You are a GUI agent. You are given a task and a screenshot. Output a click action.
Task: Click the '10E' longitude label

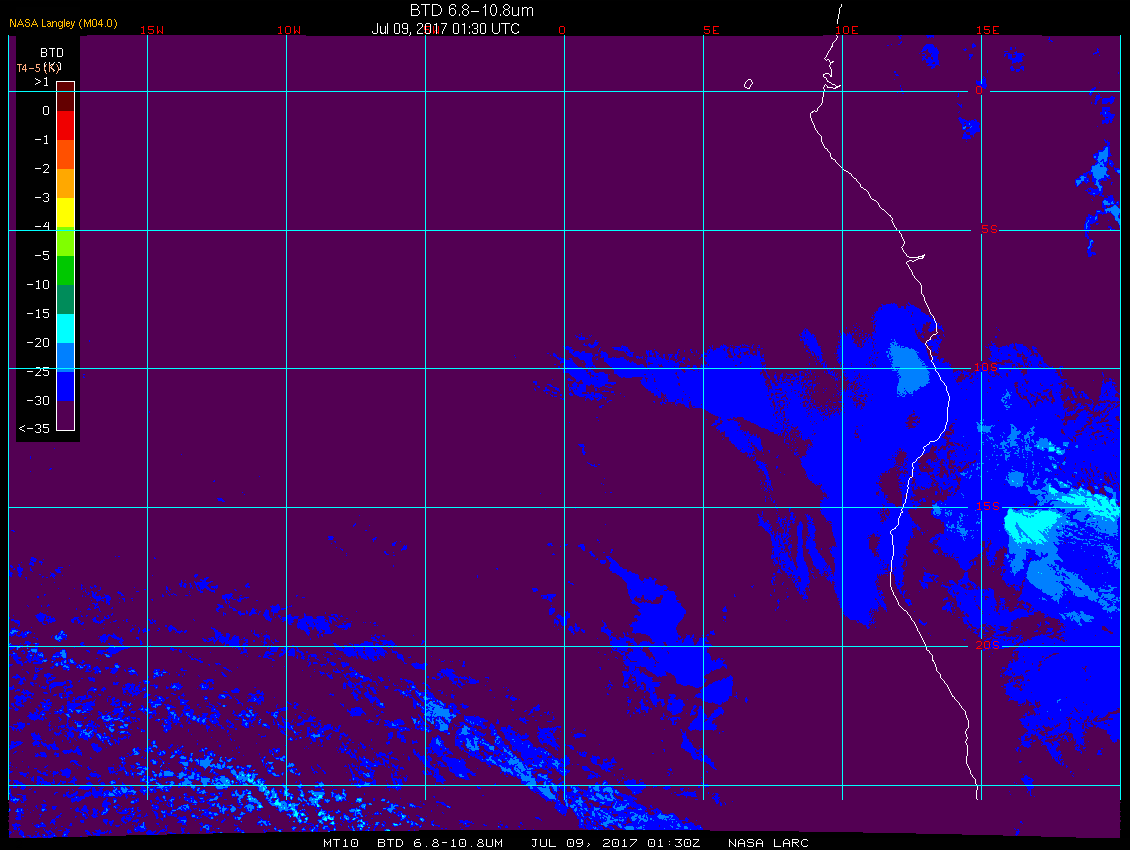click(847, 30)
